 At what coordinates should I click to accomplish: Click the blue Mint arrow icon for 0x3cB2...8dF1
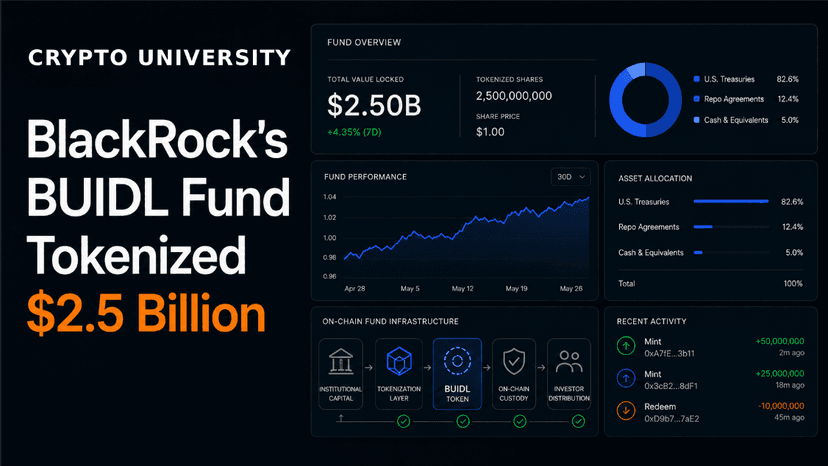pyautogui.click(x=626, y=378)
